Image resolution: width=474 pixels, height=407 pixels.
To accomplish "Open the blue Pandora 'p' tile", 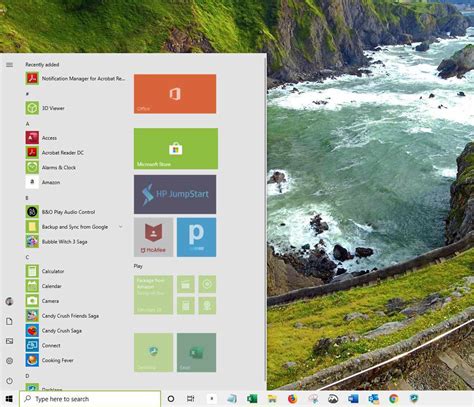I will [x=196, y=237].
